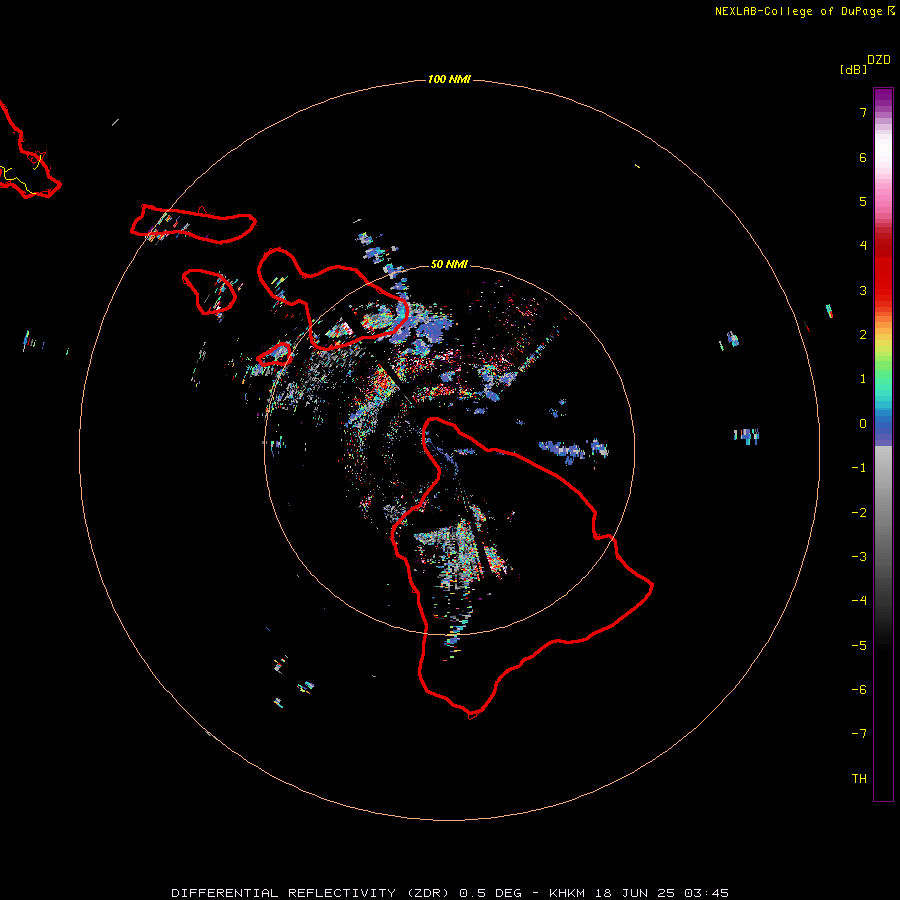Screen dimensions: 900x900
Task: Click the -2 value on colorbar scale
Action: [859, 513]
